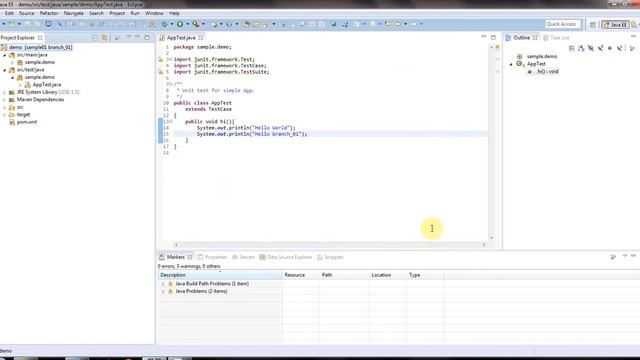Minimize the Project Explorer panel
The image size is (640, 360).
138,37
